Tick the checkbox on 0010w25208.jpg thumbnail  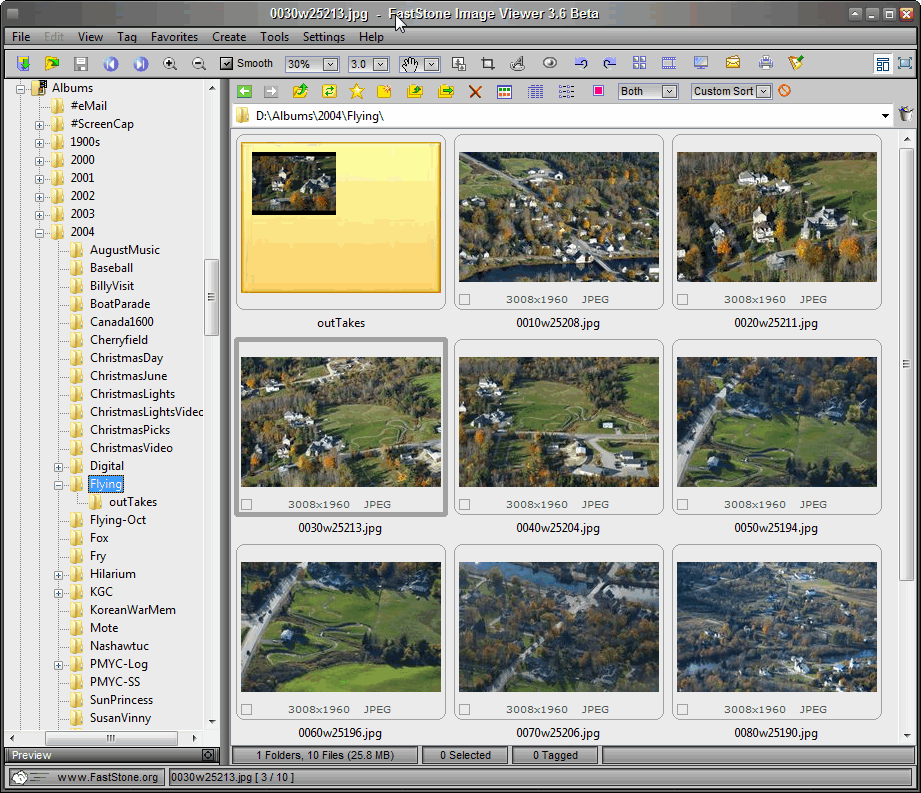coord(465,300)
